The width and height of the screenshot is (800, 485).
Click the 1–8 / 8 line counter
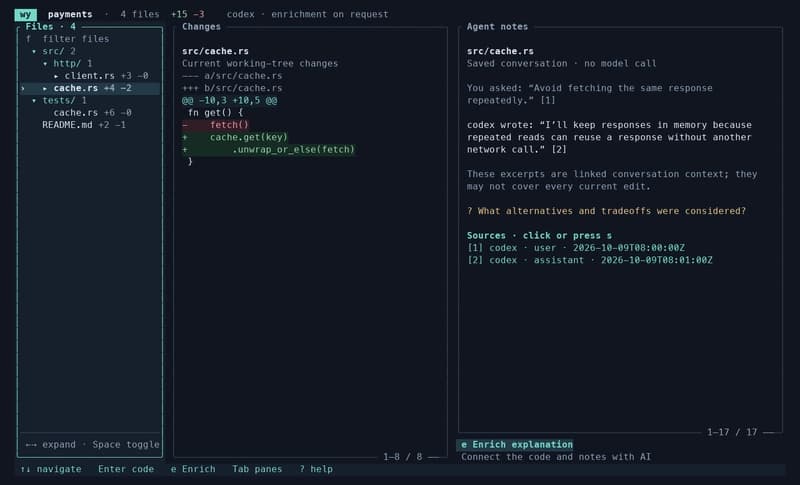(x=403, y=457)
